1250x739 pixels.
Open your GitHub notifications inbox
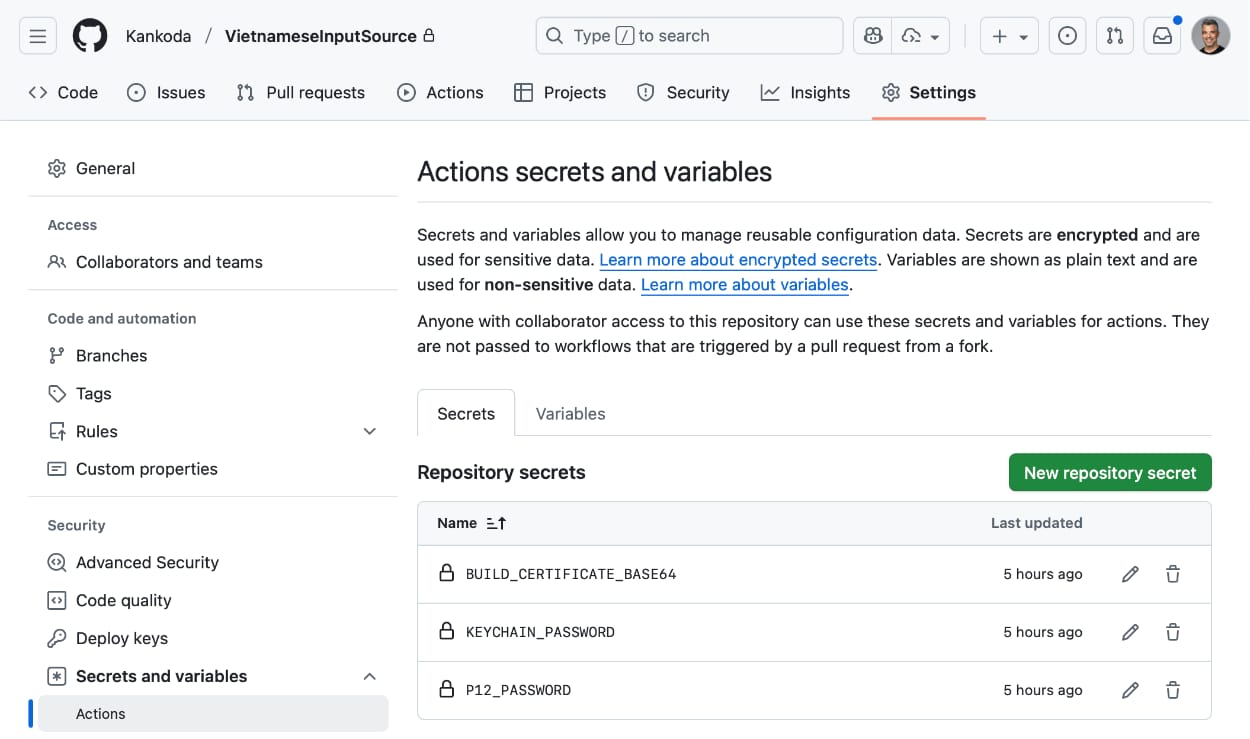pos(1162,35)
